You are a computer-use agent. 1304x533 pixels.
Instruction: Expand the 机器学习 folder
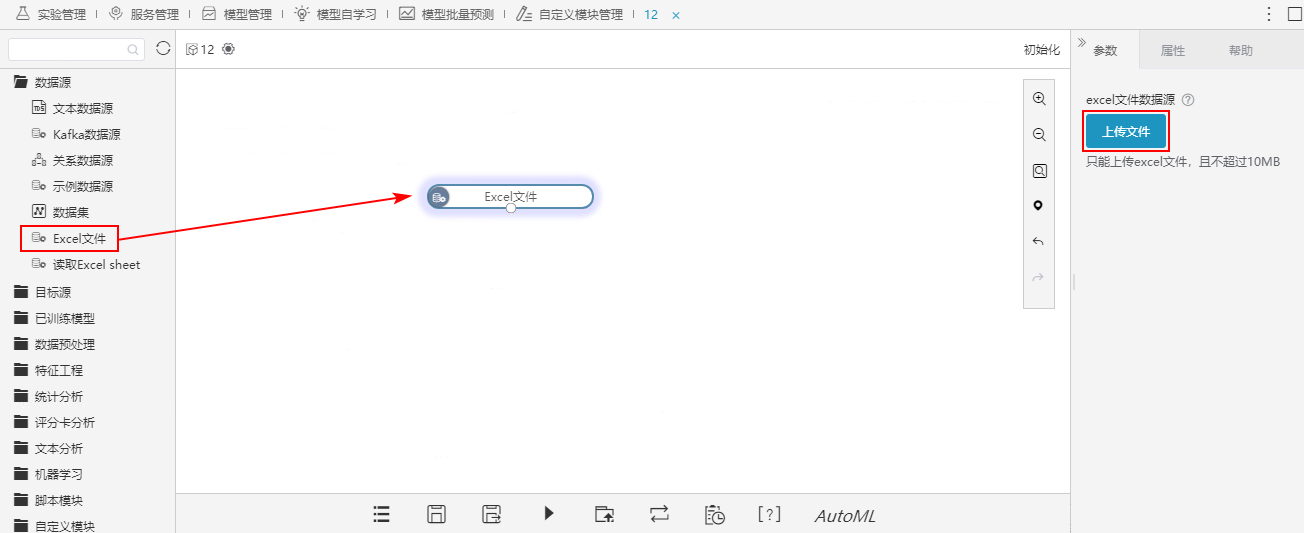click(48, 474)
